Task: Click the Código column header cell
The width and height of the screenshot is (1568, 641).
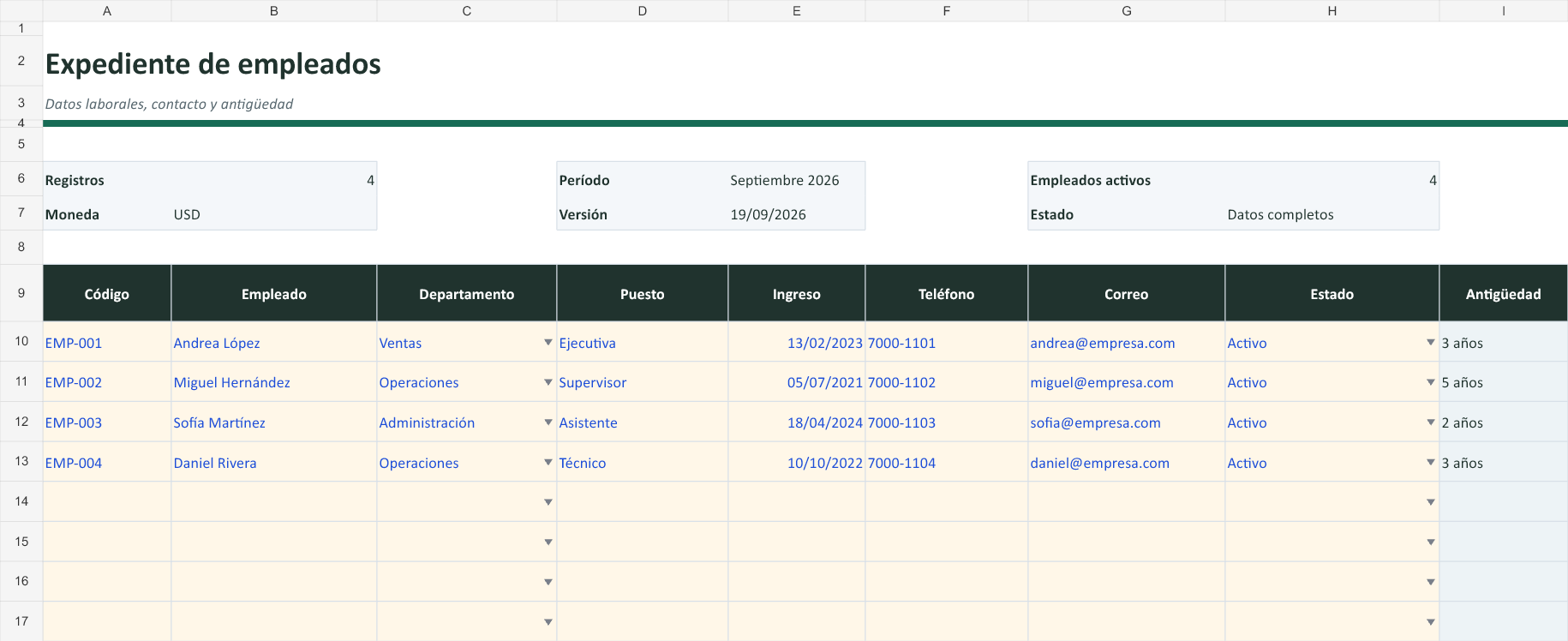Action: pyautogui.click(x=107, y=293)
